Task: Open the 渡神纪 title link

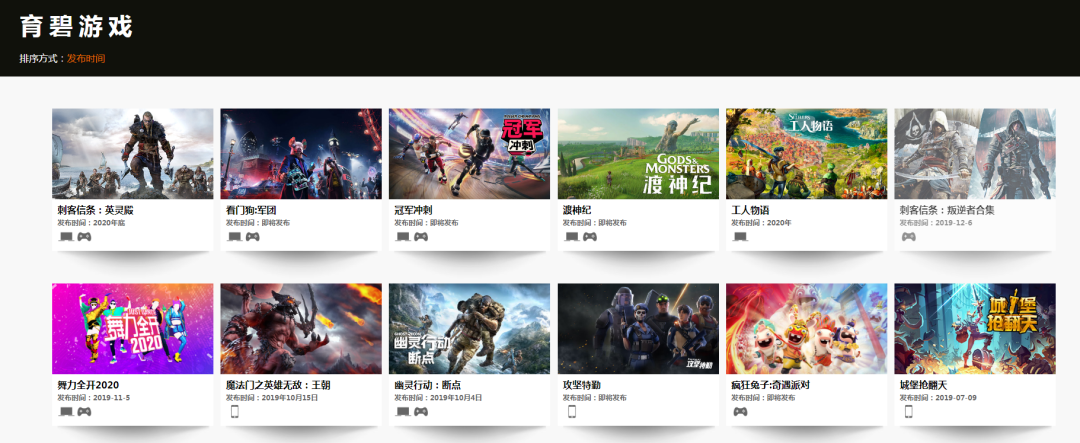Action: click(x=577, y=210)
